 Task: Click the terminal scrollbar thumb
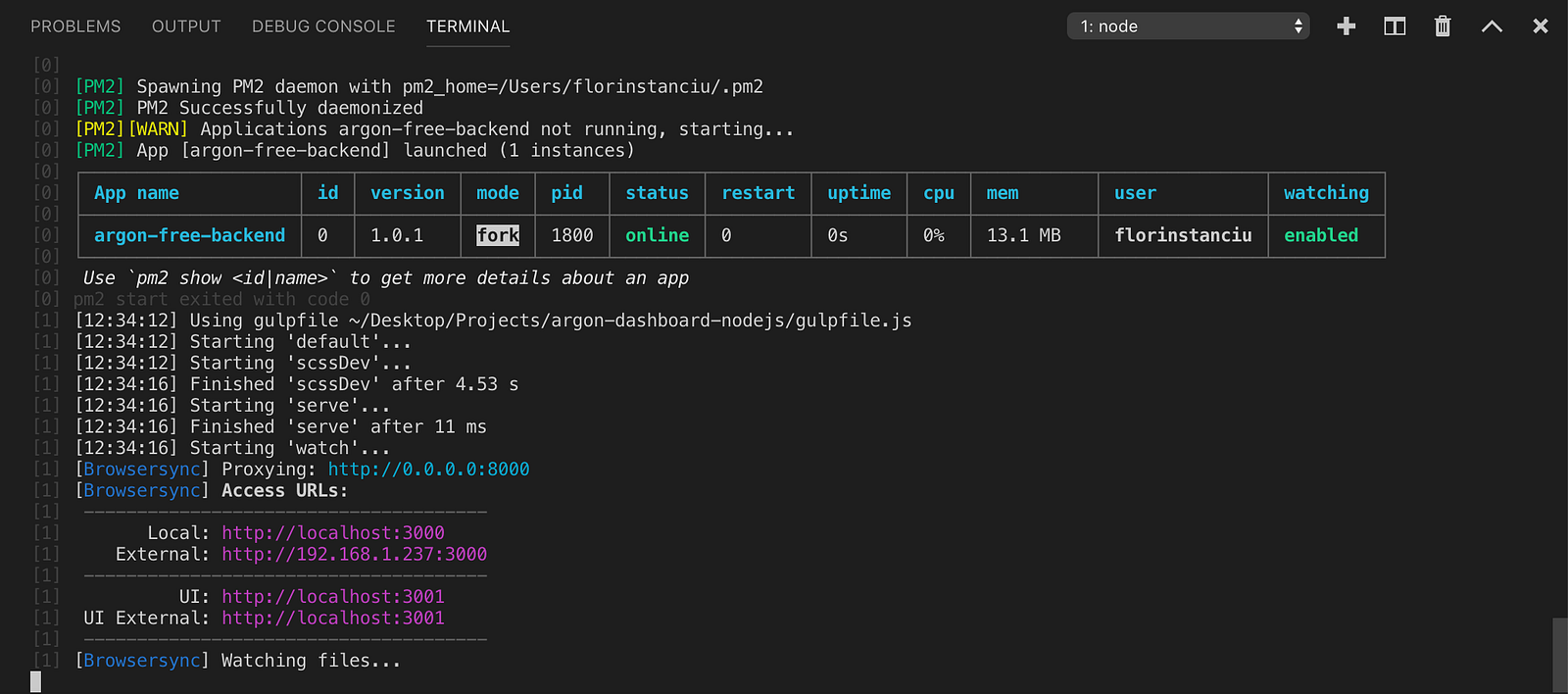[x=1559, y=655]
